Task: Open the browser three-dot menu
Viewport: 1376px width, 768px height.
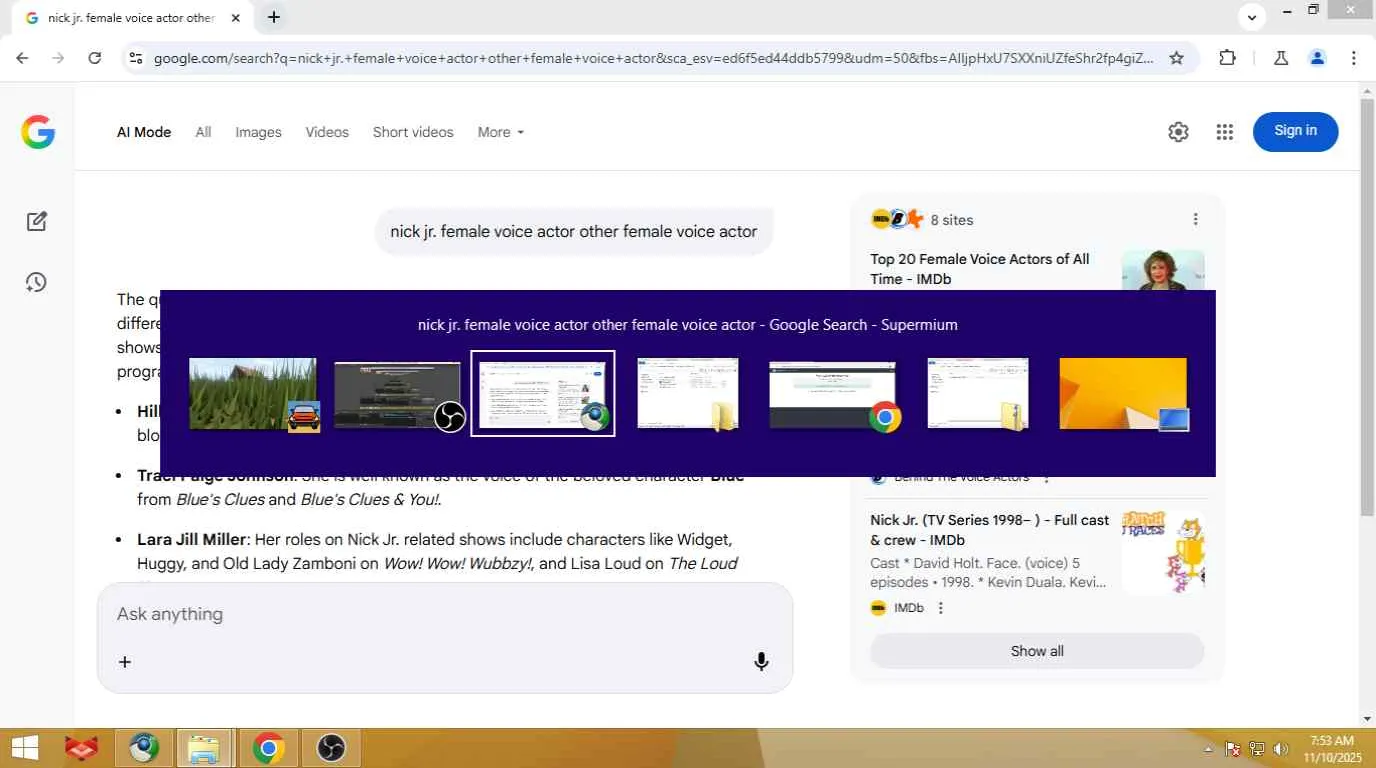Action: [1353, 58]
